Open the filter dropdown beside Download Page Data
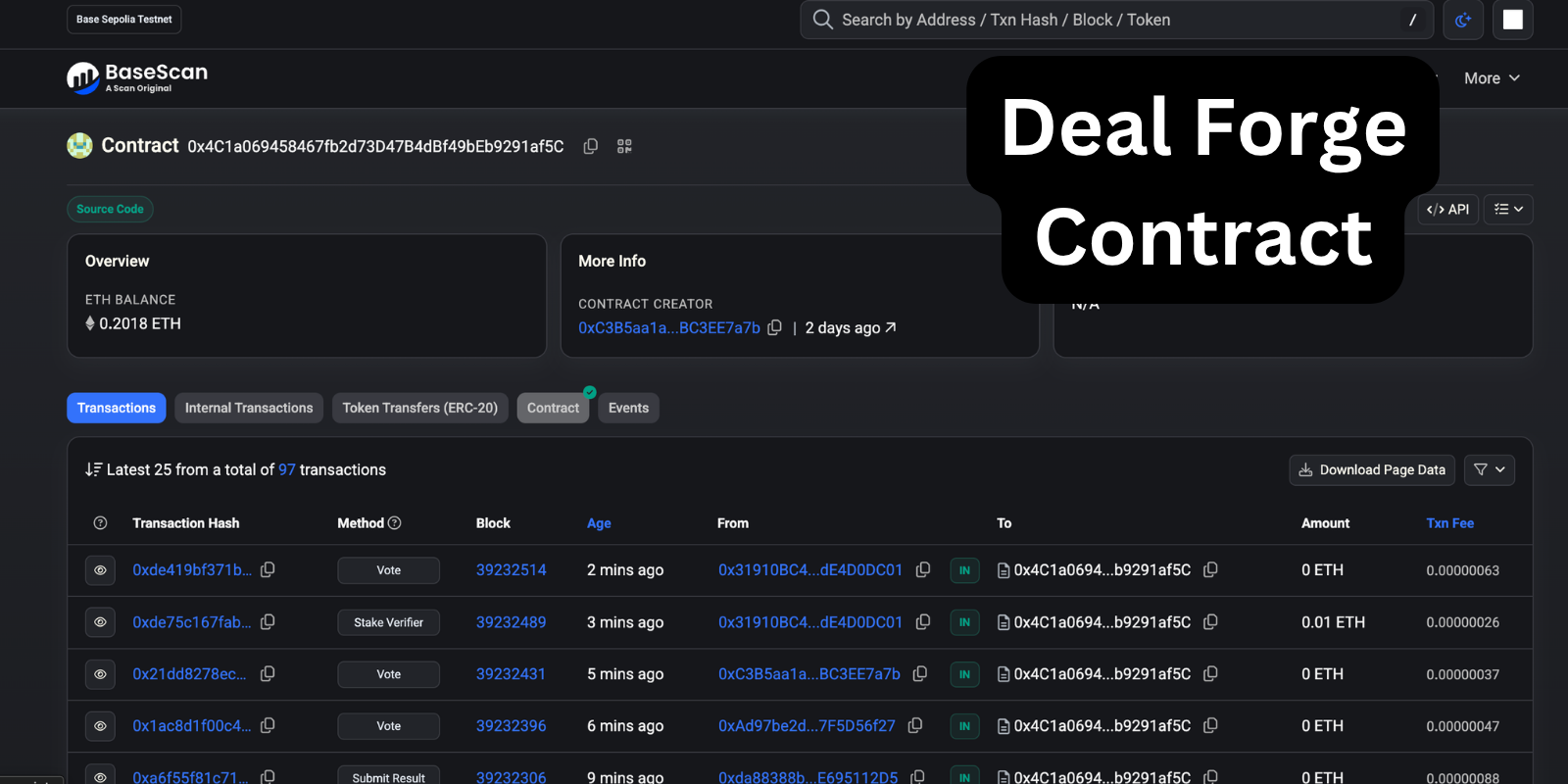The image size is (1568, 784). pos(1490,470)
